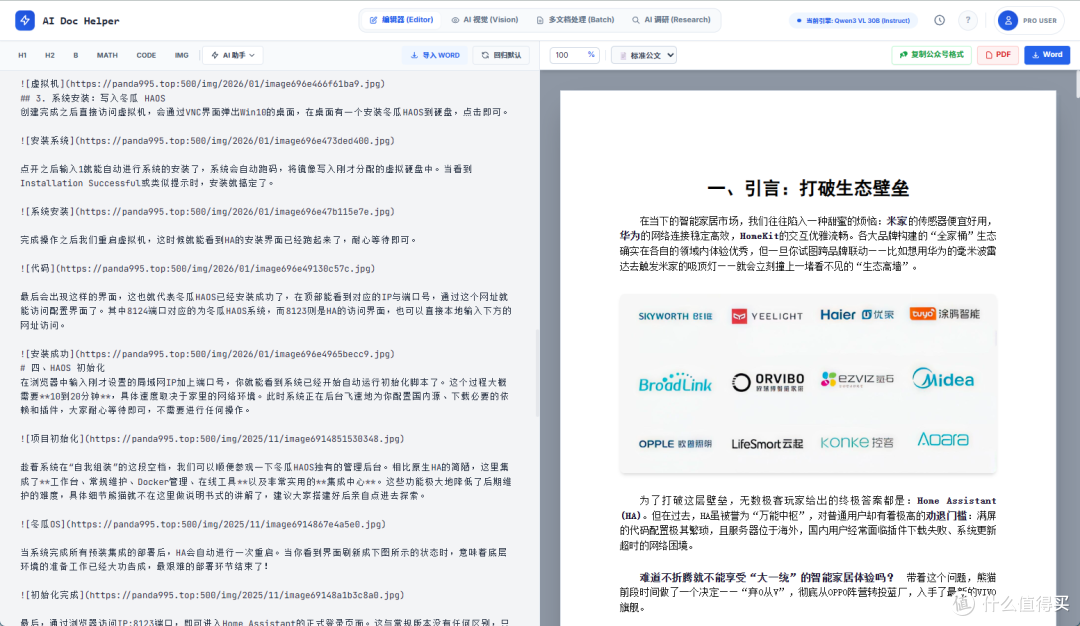
Task: Click the ![冬瓜OS] image markdown line
Action: click(x=202, y=524)
